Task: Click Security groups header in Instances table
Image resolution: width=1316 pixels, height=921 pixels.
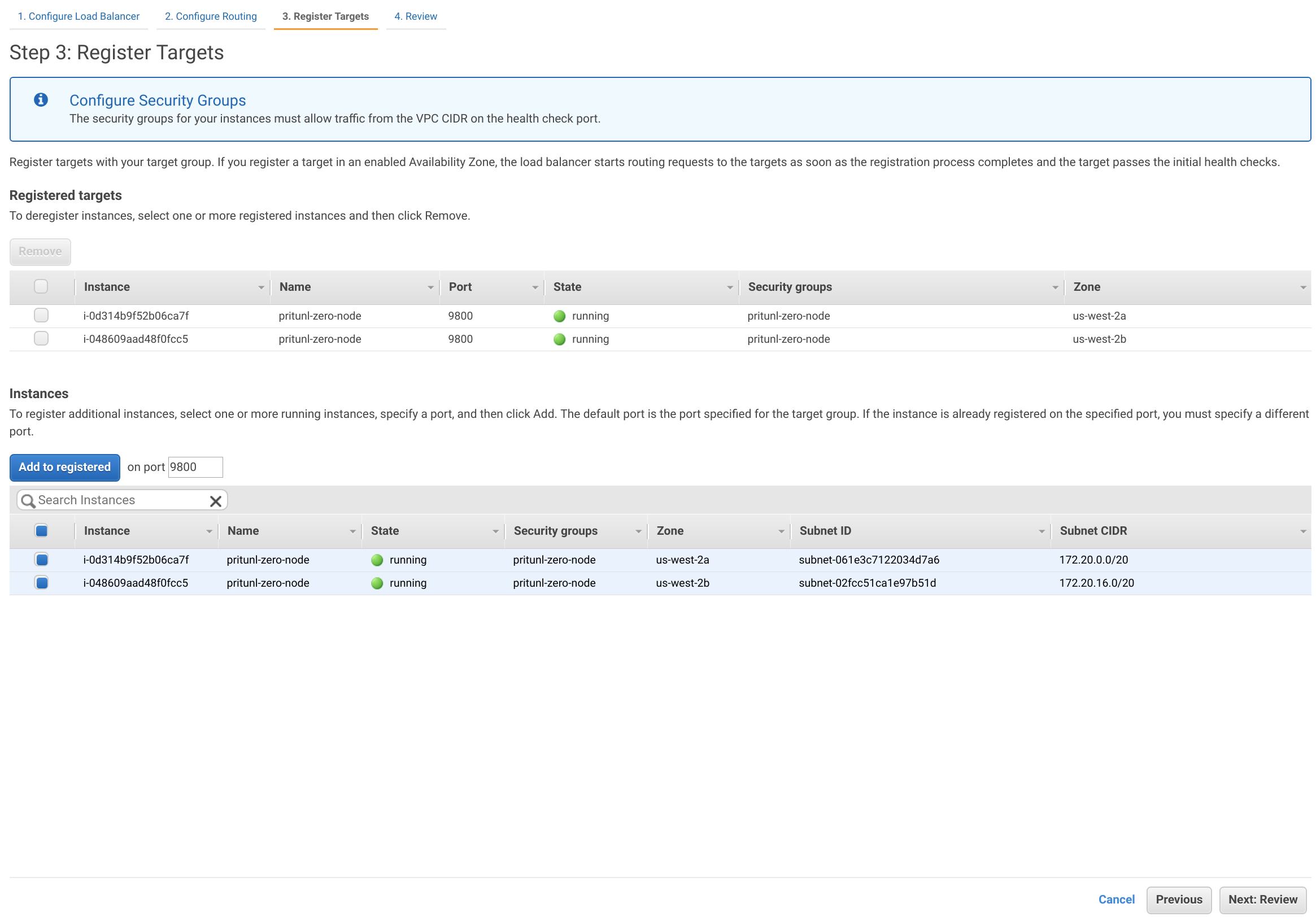Action: (555, 531)
